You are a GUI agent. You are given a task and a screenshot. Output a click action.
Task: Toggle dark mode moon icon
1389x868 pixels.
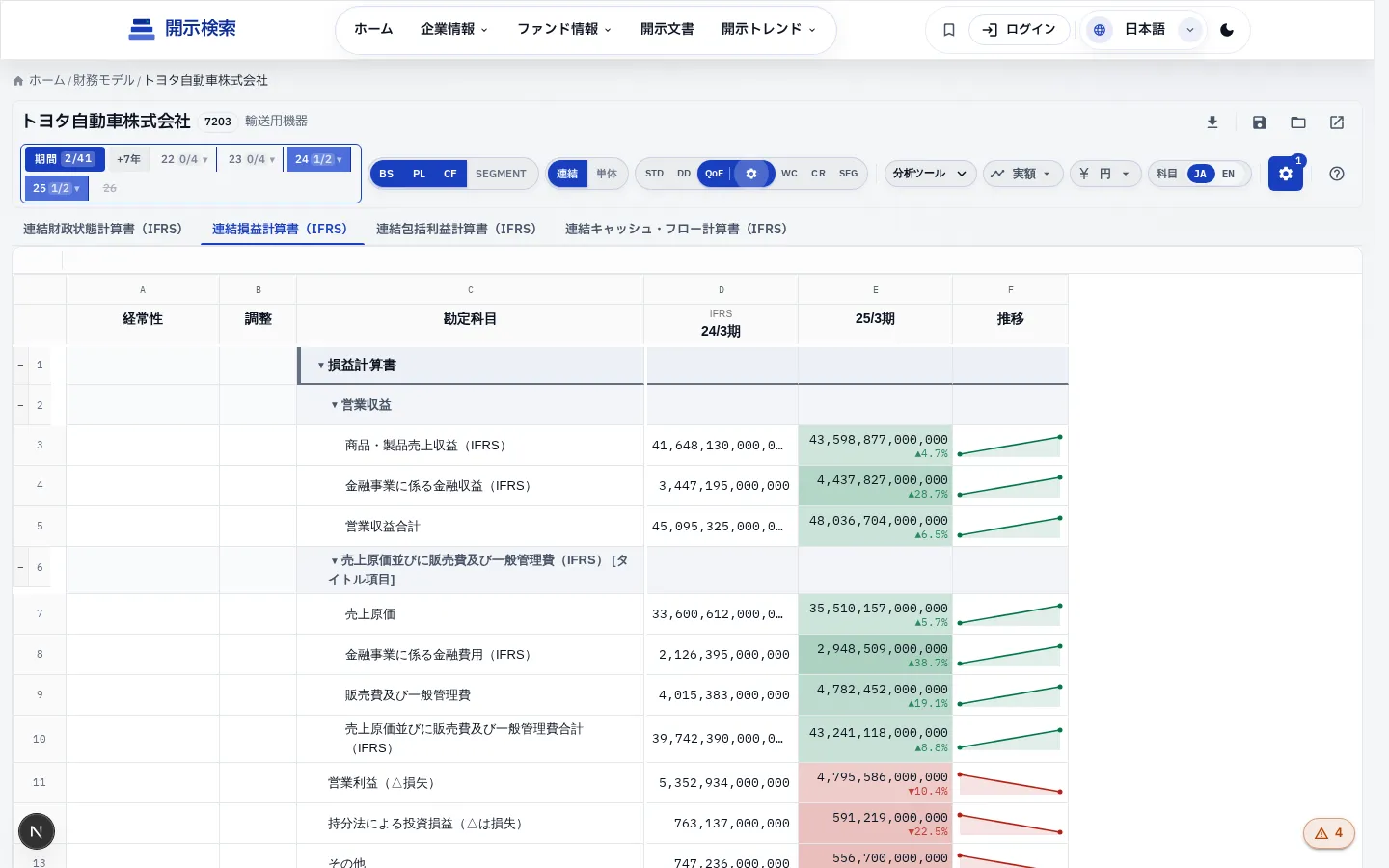1227,30
